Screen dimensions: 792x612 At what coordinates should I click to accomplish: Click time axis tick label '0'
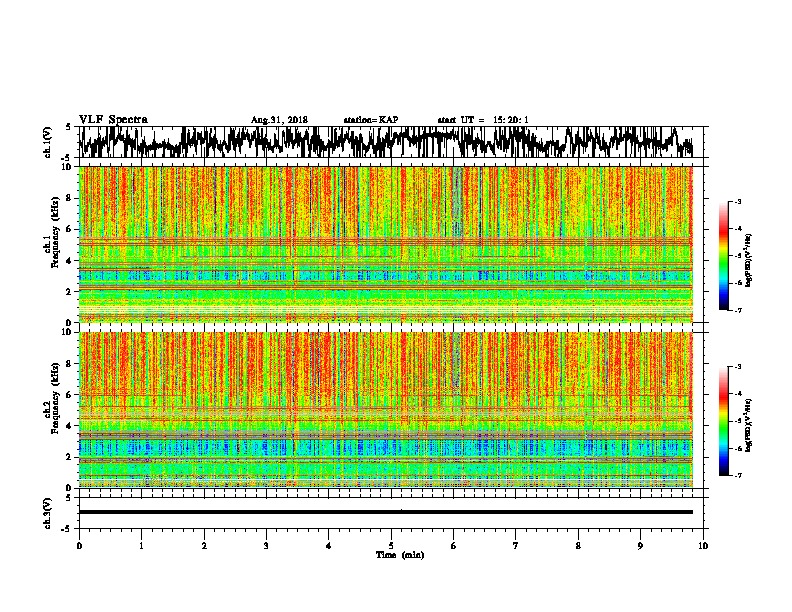[79, 546]
